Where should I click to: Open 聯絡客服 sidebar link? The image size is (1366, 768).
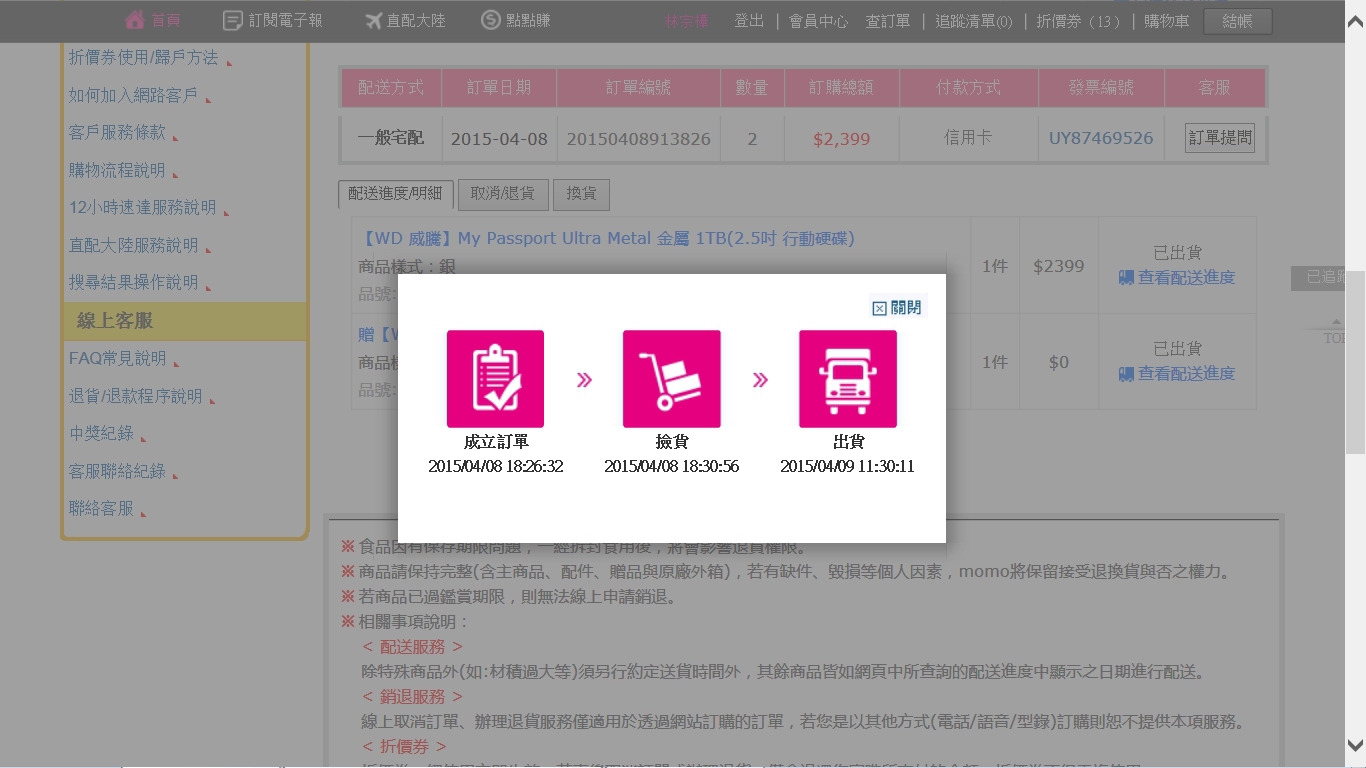point(101,509)
